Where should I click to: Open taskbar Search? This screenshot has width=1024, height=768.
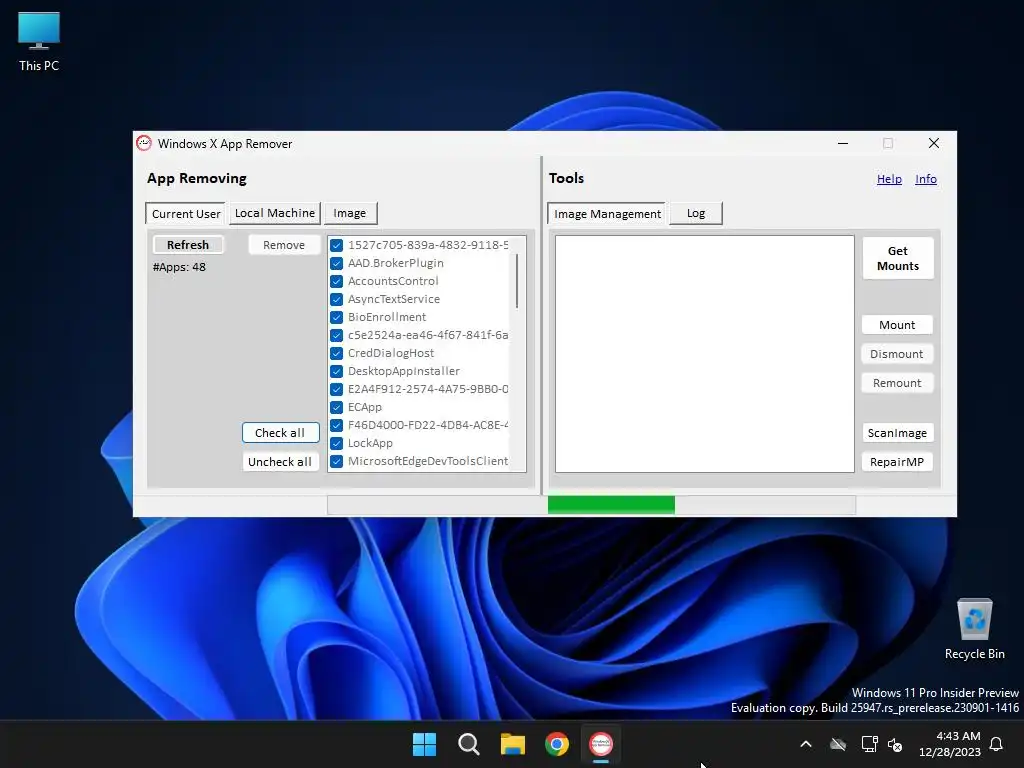click(x=468, y=744)
